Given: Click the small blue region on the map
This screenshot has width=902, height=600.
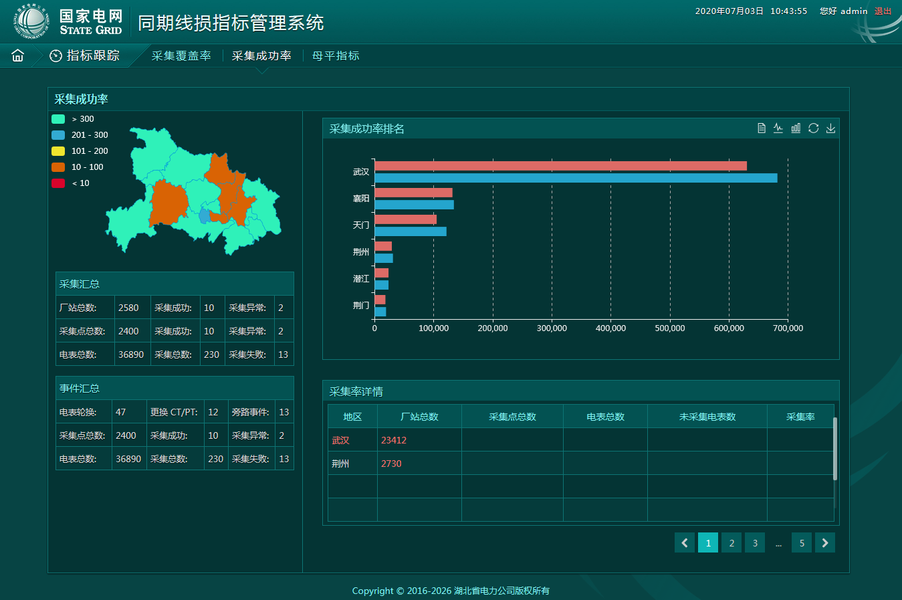Looking at the screenshot, I should 204,216.
